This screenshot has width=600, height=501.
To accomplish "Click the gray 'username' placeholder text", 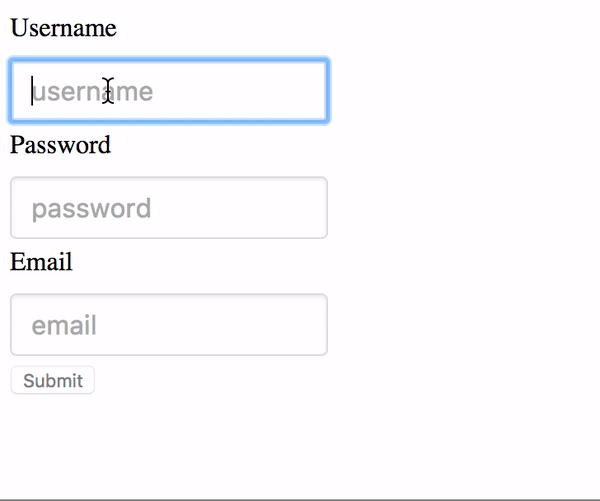I will coord(93,92).
